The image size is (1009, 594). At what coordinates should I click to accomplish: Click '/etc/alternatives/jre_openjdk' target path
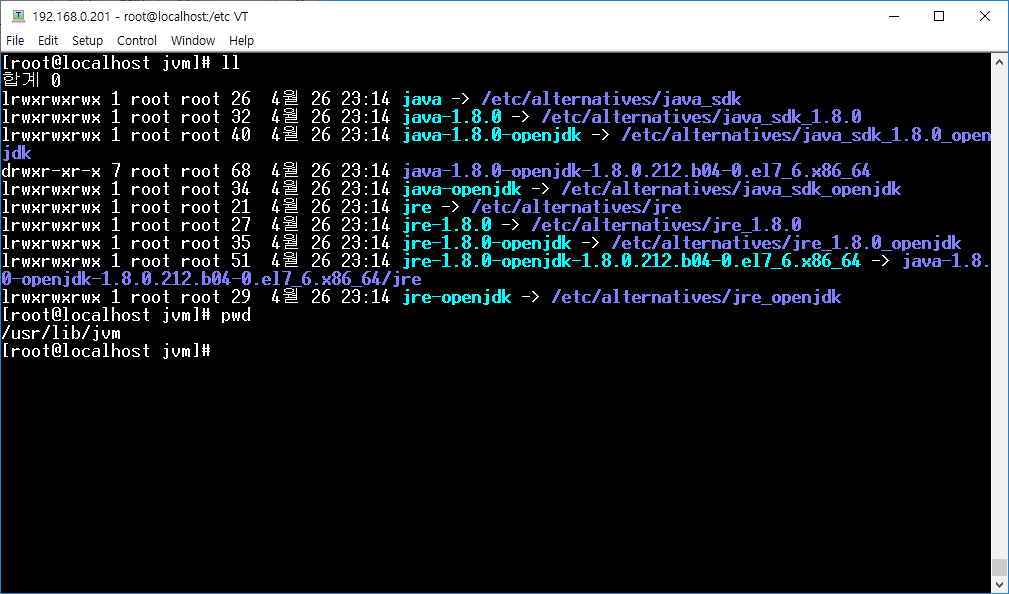[x=696, y=297]
